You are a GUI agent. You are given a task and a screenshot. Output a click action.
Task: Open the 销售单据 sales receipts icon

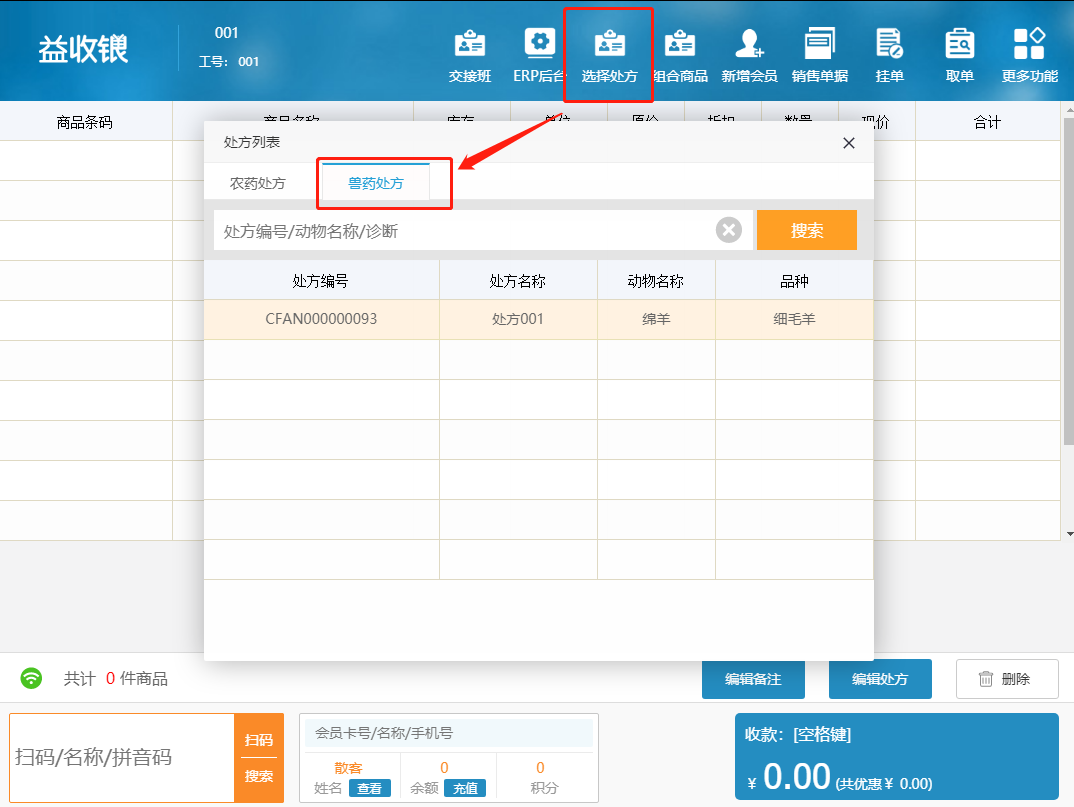[820, 56]
